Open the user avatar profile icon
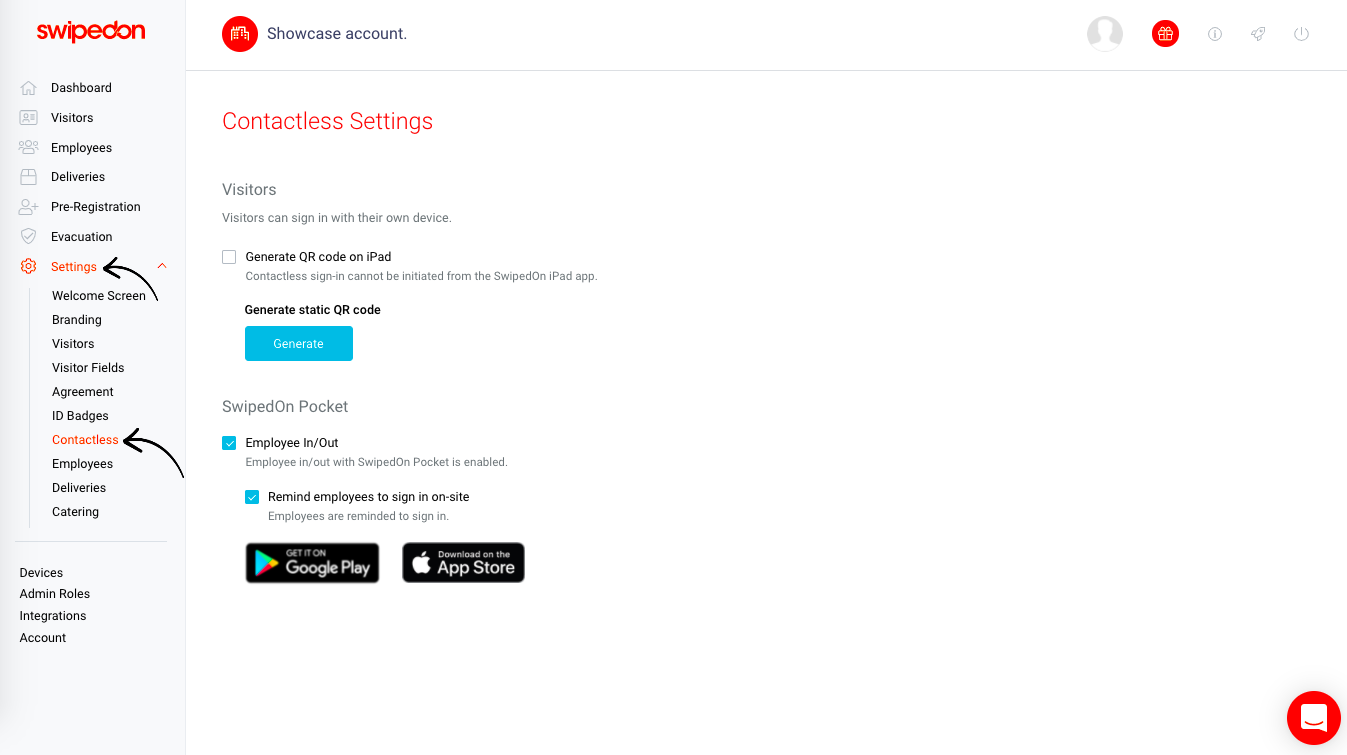 click(x=1105, y=34)
